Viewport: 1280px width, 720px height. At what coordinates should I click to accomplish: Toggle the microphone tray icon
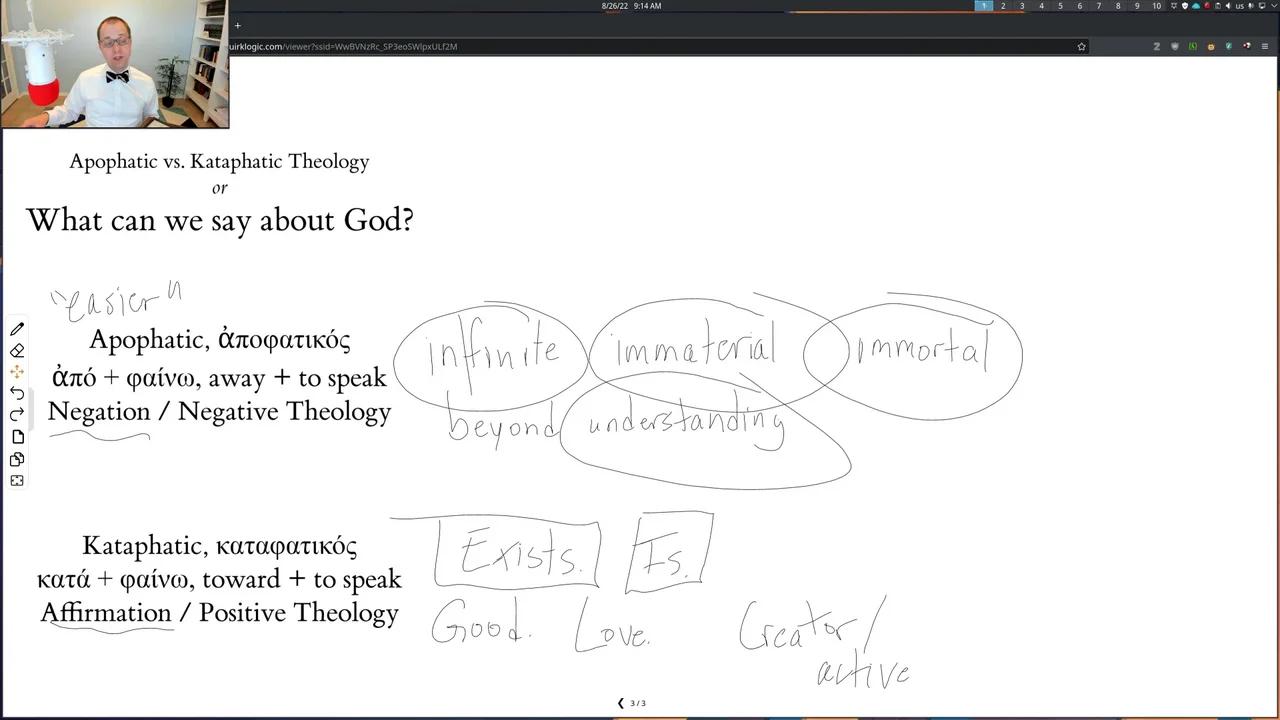1251,6
